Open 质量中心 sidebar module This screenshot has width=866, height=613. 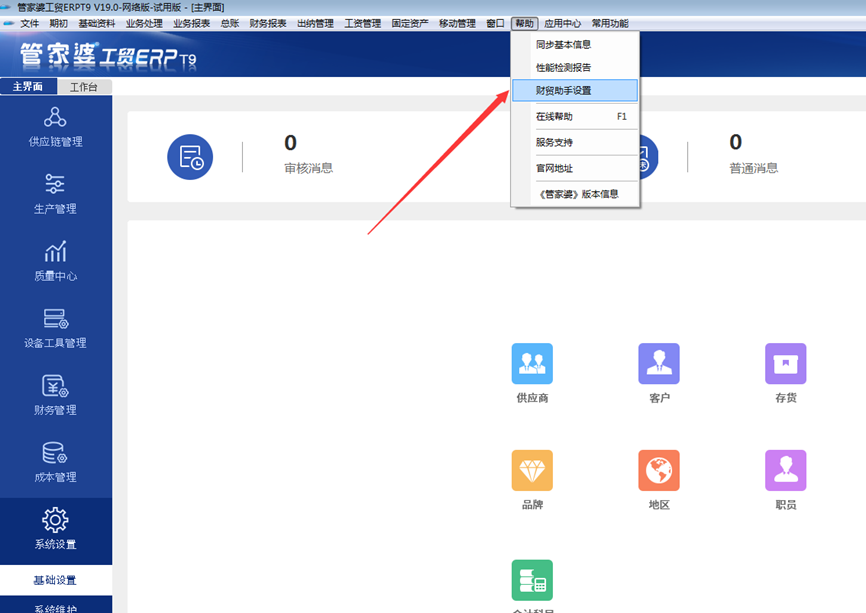tap(56, 260)
